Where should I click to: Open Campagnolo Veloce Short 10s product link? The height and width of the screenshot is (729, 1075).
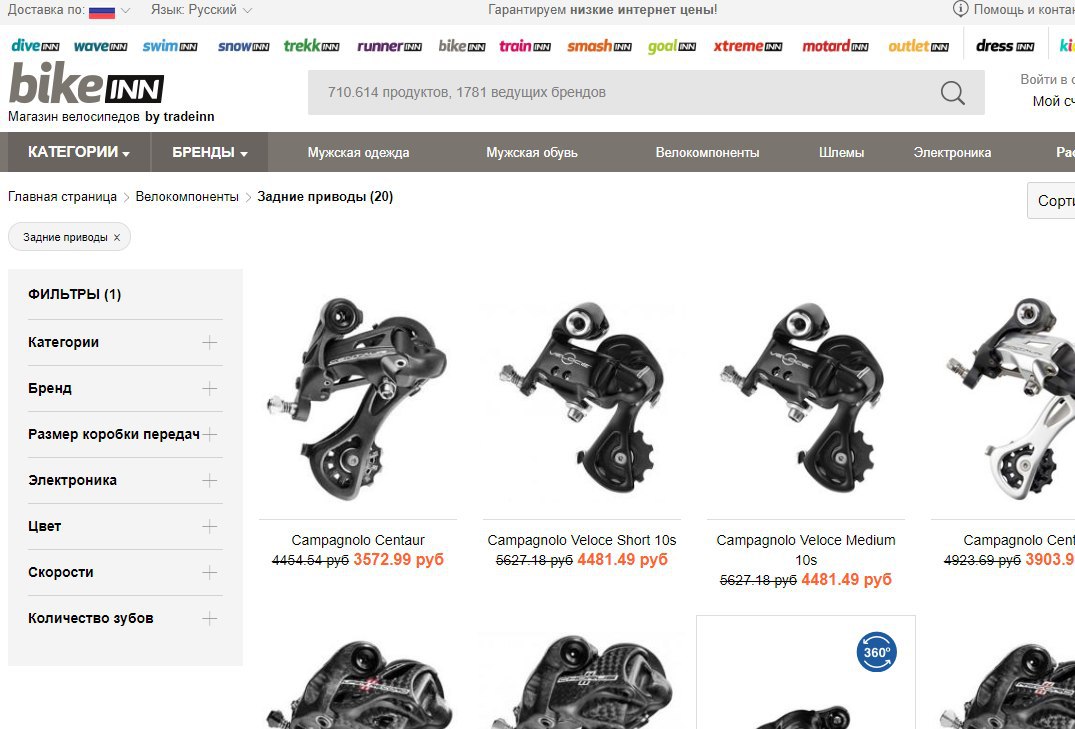point(582,540)
